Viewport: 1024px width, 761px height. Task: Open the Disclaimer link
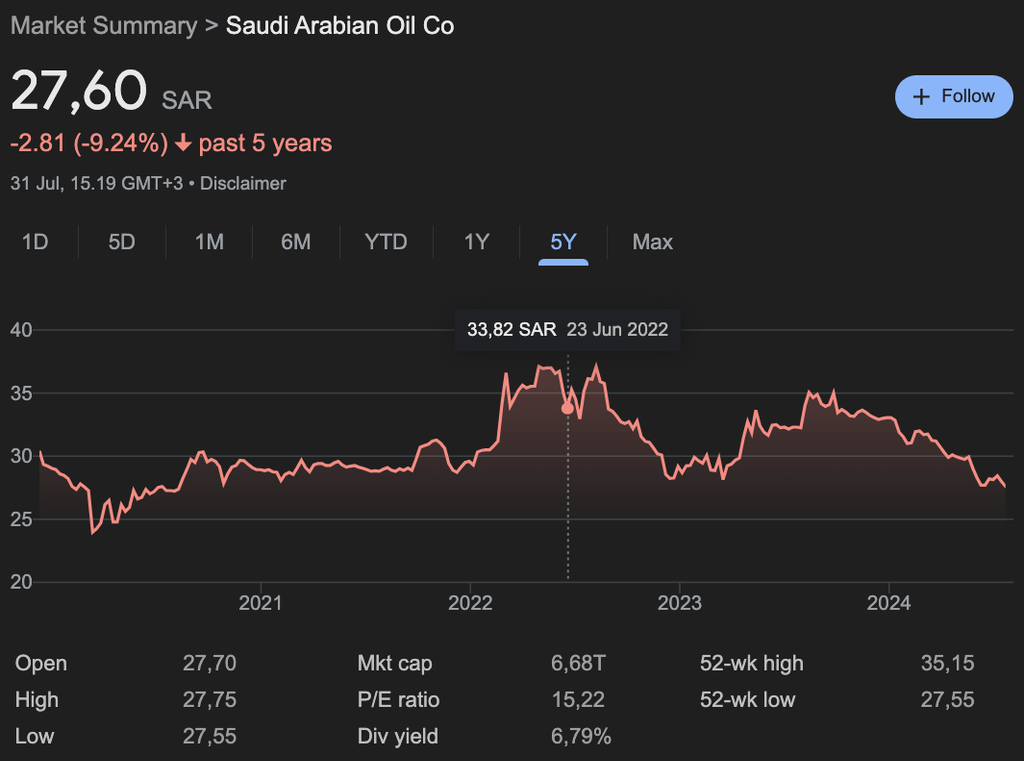coord(243,183)
